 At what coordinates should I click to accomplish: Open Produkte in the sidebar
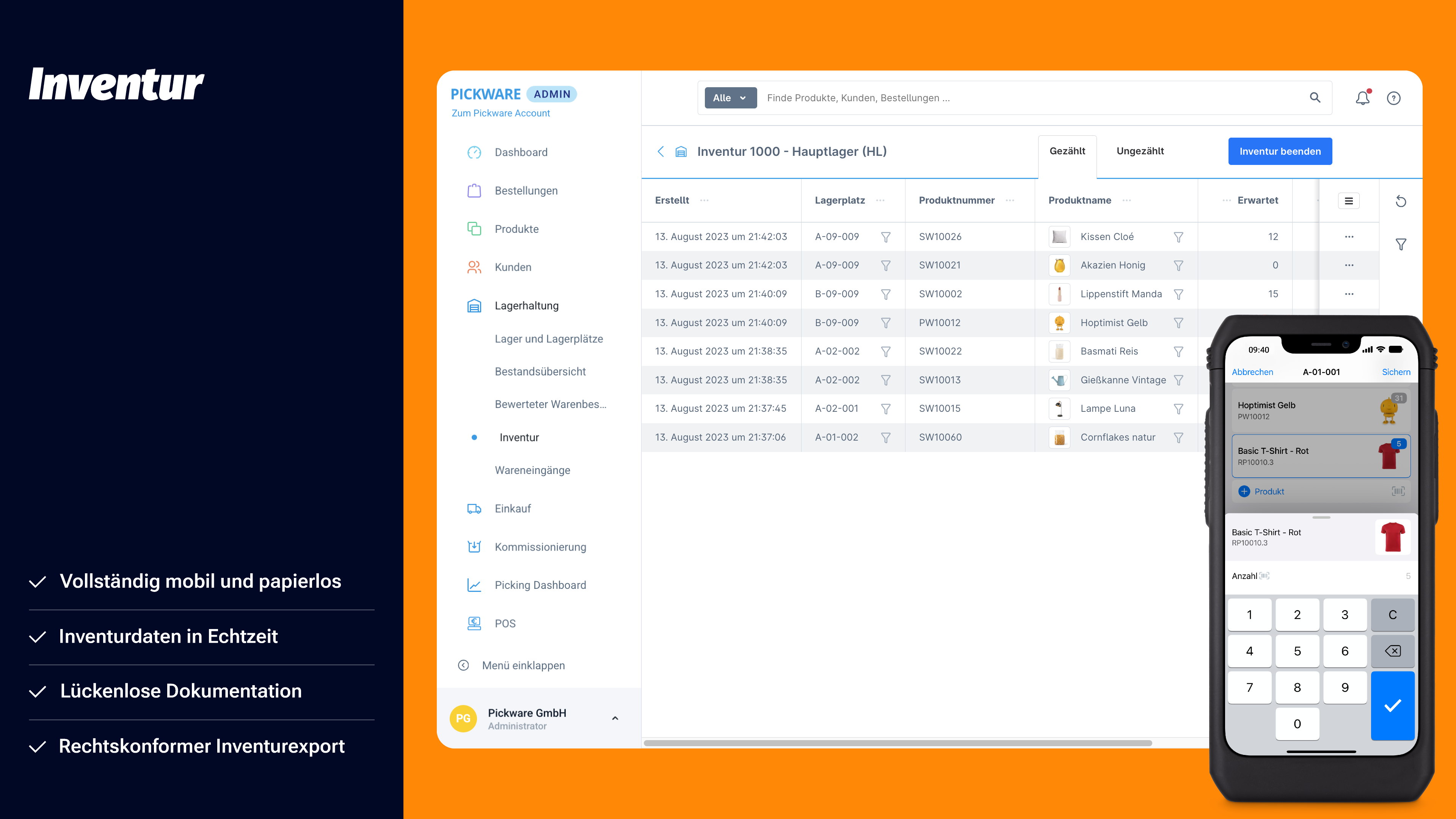point(516,229)
